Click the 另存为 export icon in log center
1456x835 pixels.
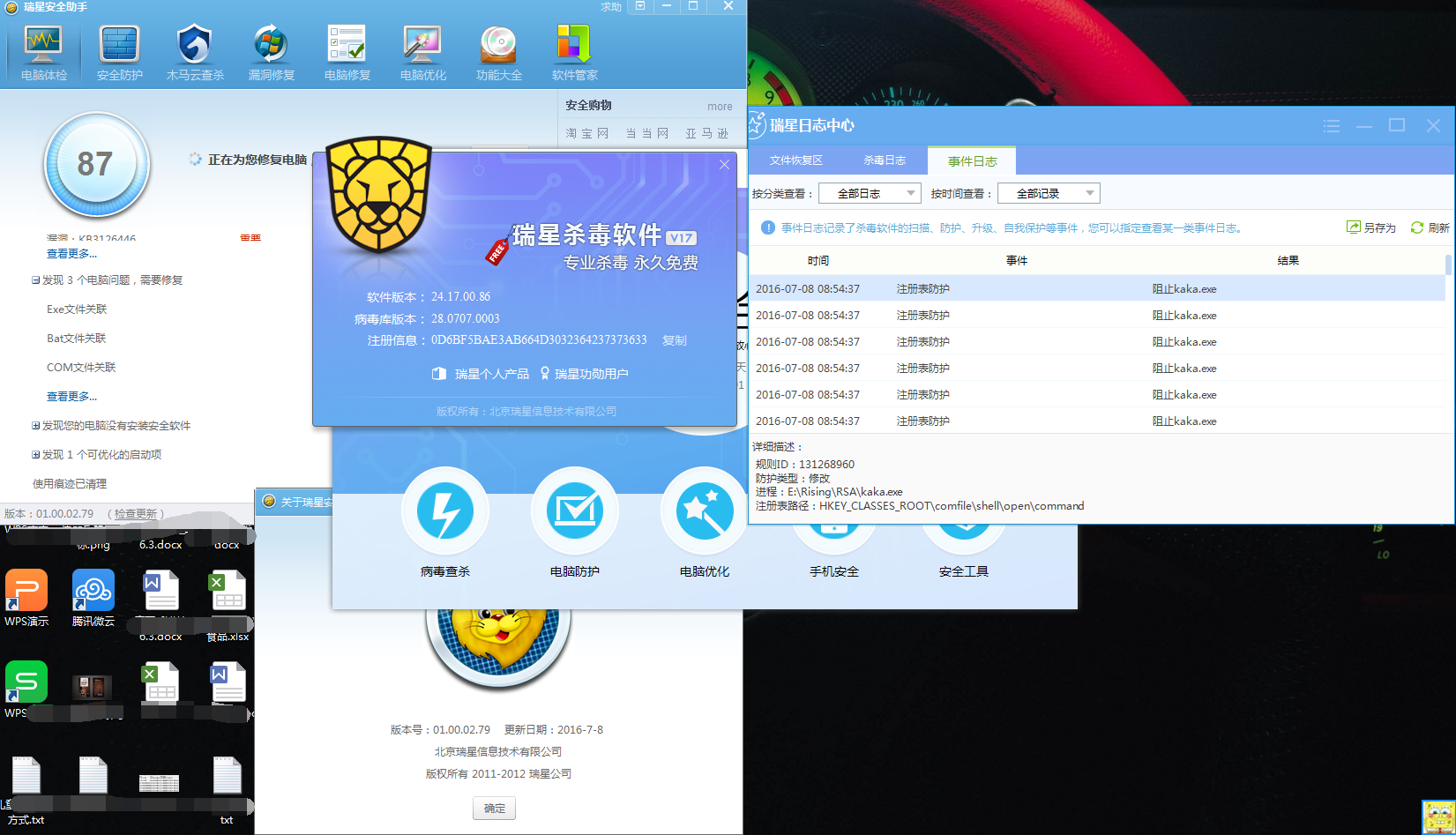1370,227
